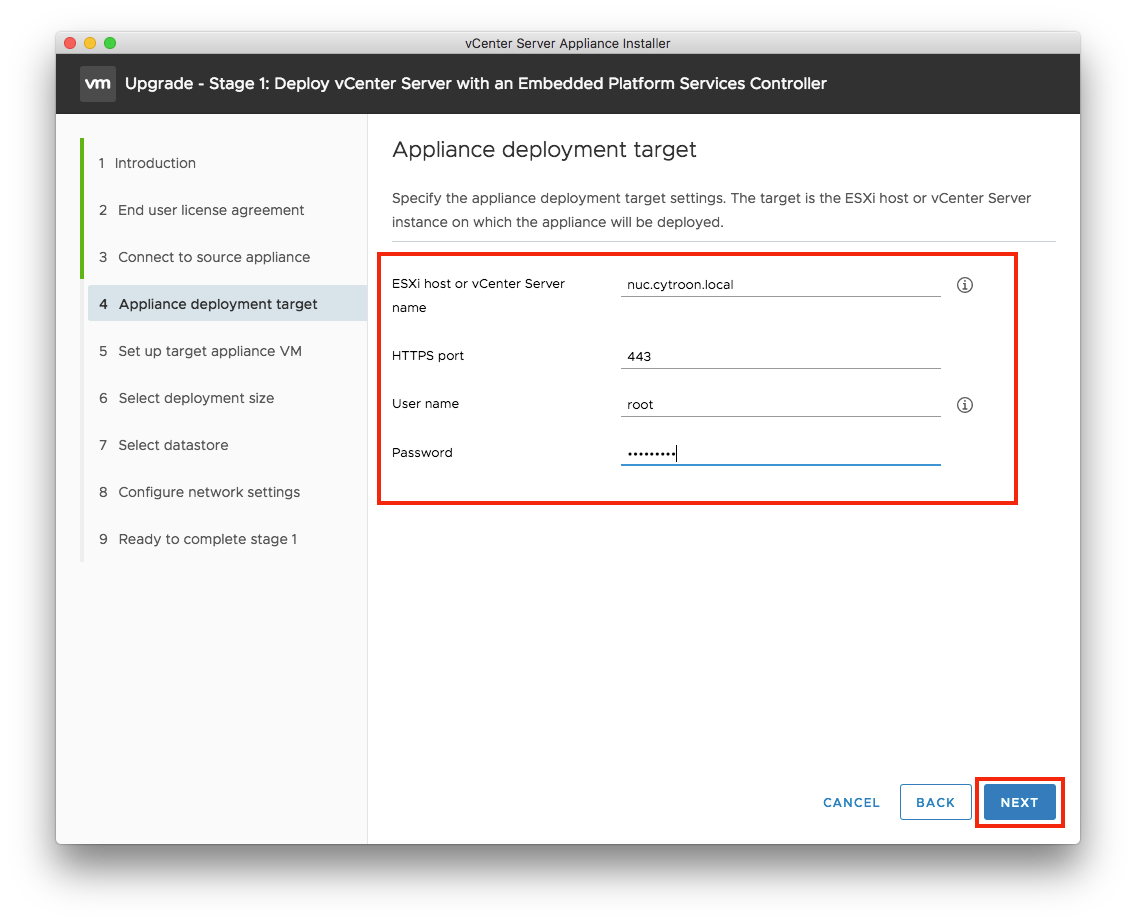Go to step 8 Configure network settings
Image resolution: width=1136 pixels, height=924 pixels.
pyautogui.click(x=199, y=493)
